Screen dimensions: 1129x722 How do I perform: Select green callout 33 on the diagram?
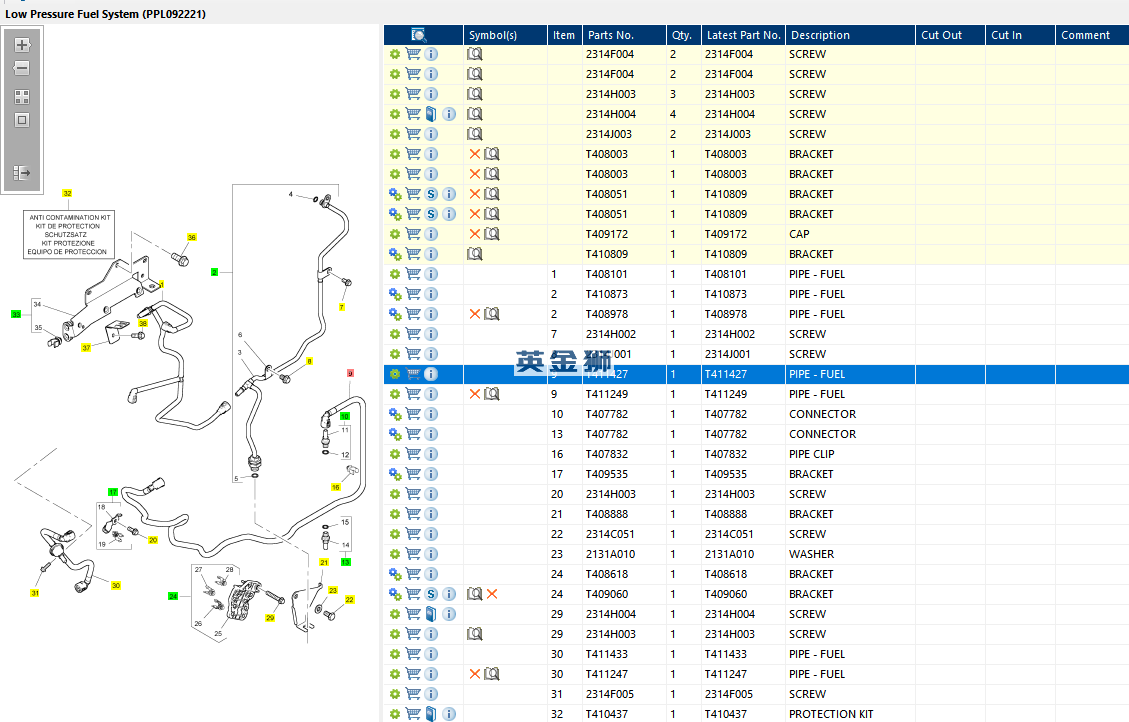click(16, 314)
